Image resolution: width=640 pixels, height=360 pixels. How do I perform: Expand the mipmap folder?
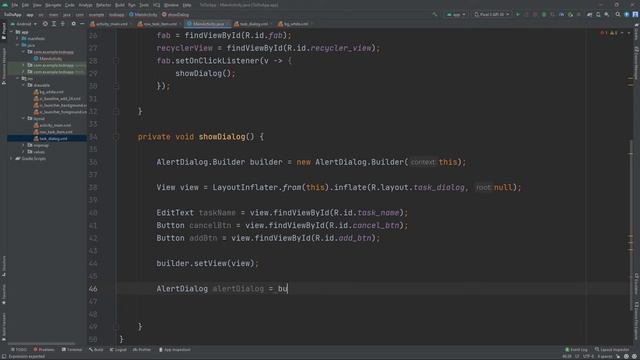click(x=24, y=145)
